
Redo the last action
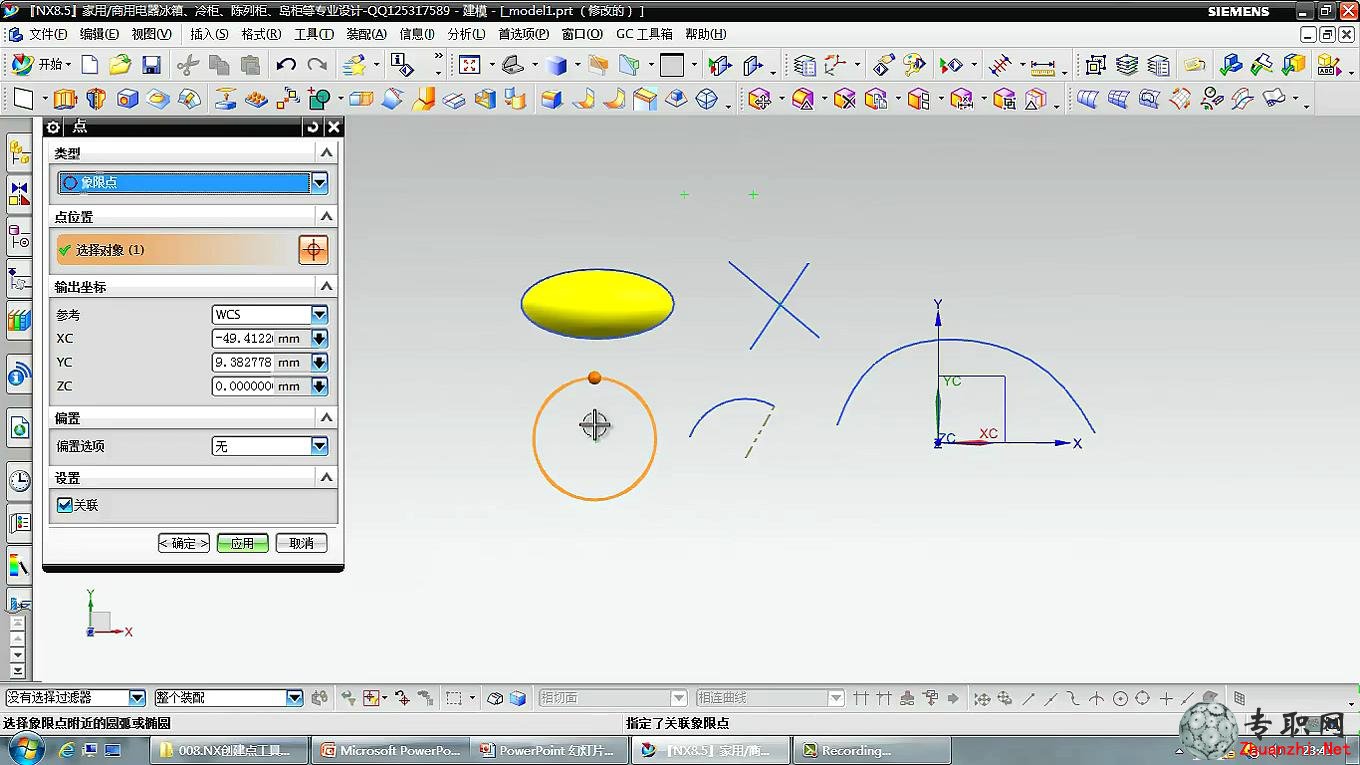tap(317, 65)
